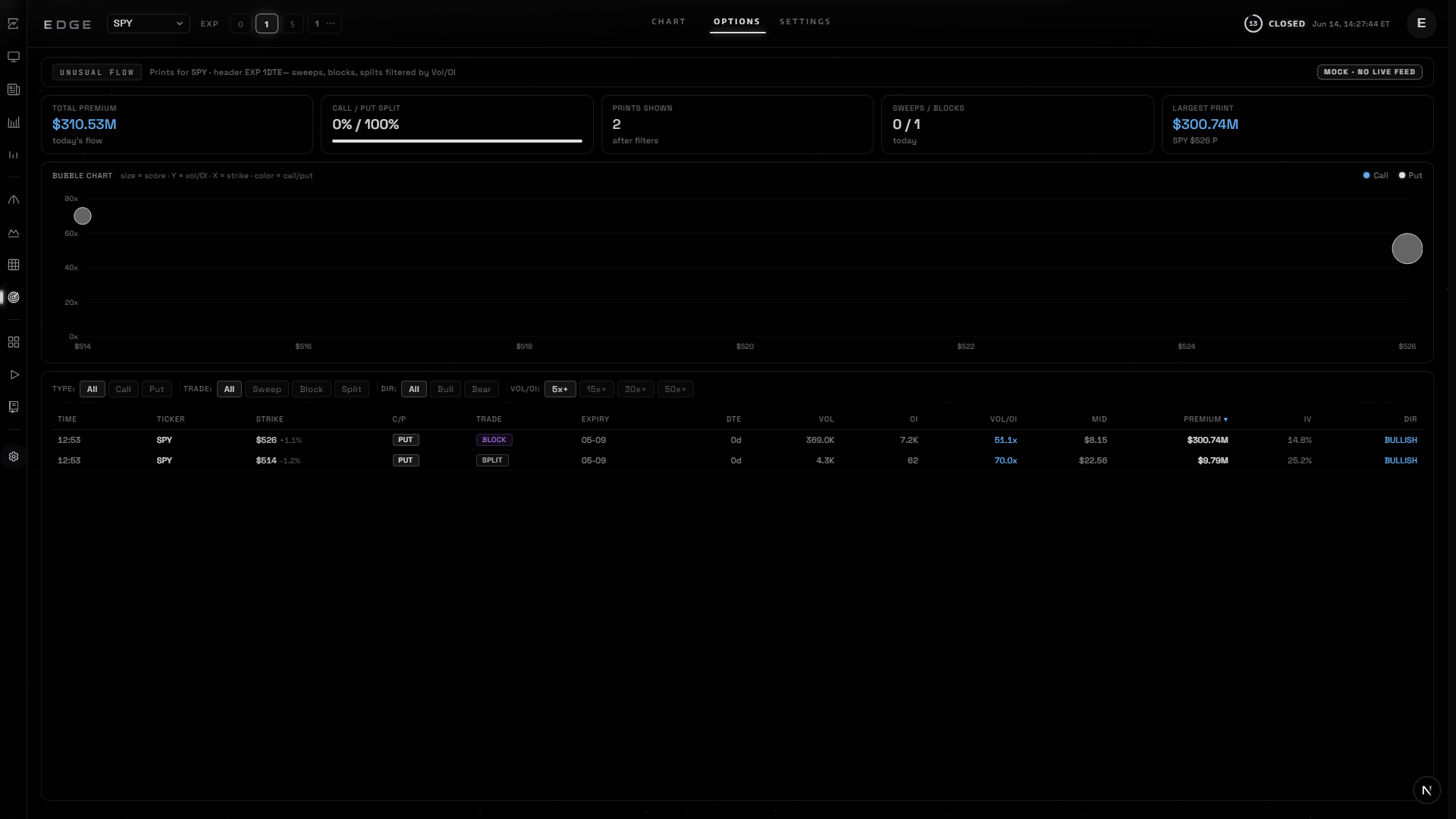Image resolution: width=1456 pixels, height=819 pixels.
Task: Click the play triangle icon in the sidebar
Action: pos(13,375)
